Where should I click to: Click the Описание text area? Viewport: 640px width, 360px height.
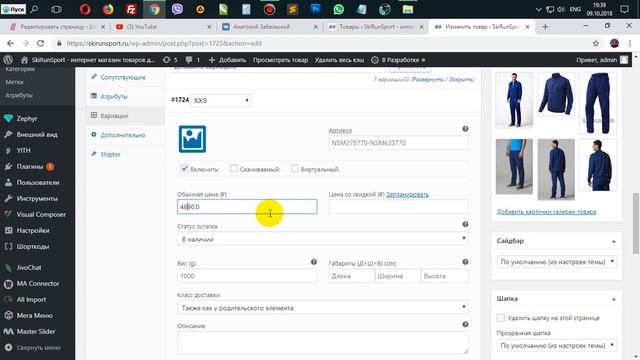[x=323, y=342]
